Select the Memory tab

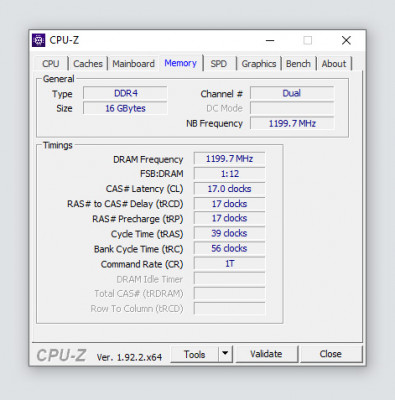click(x=180, y=63)
